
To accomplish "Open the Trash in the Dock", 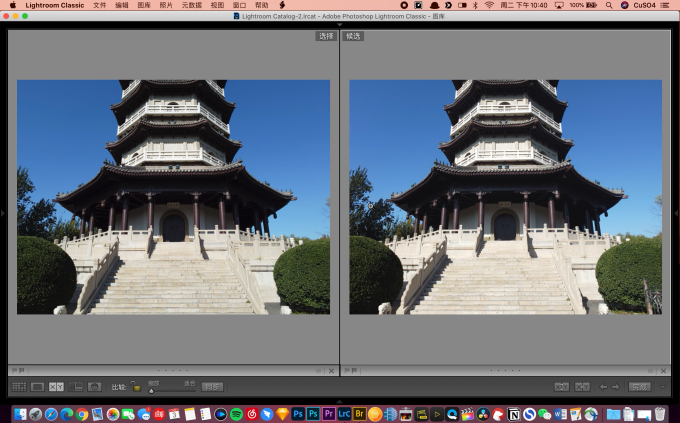I will [660, 414].
